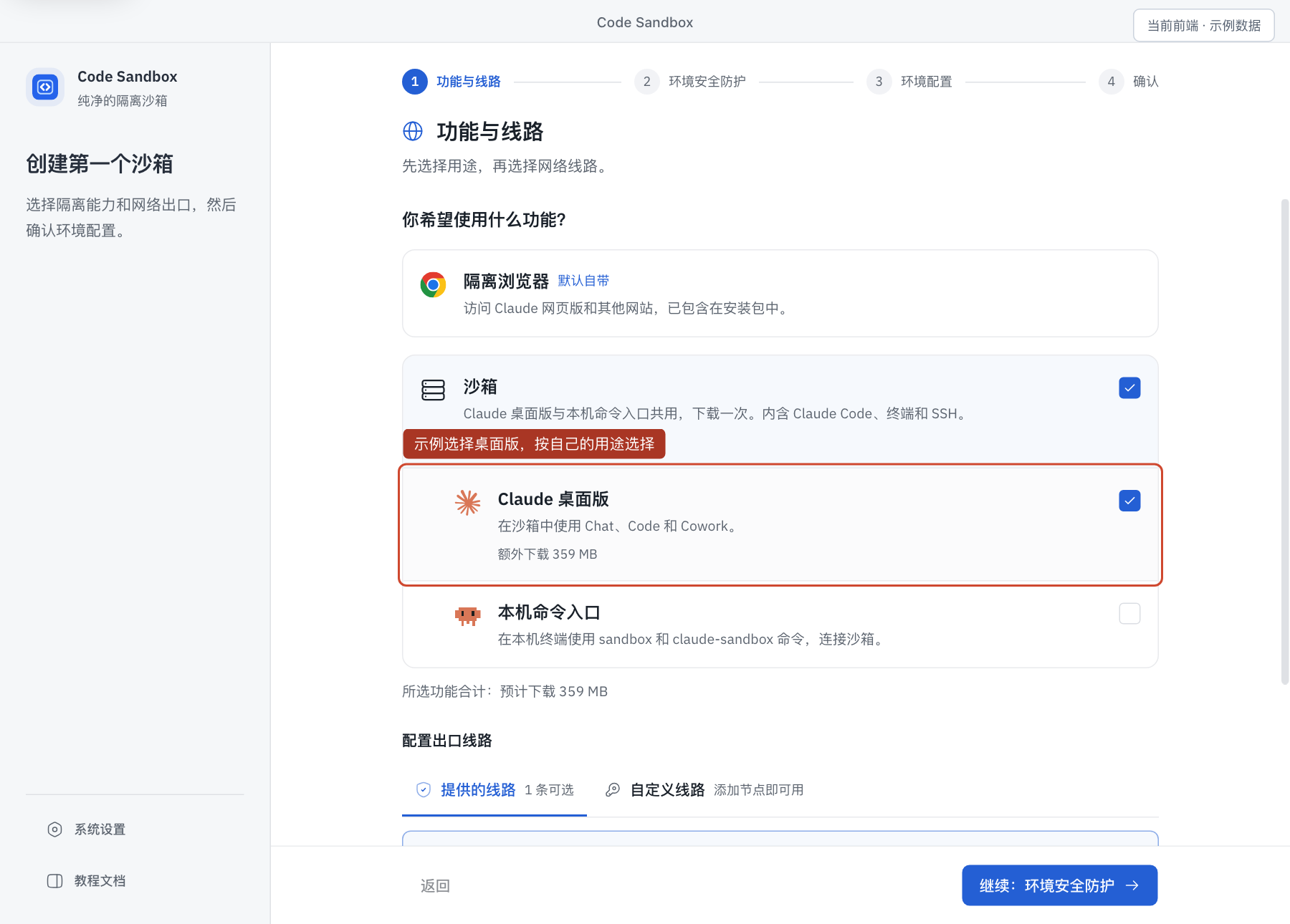Enable the 本机命令入口 checkbox
Image resolution: width=1290 pixels, height=924 pixels.
coord(1129,614)
